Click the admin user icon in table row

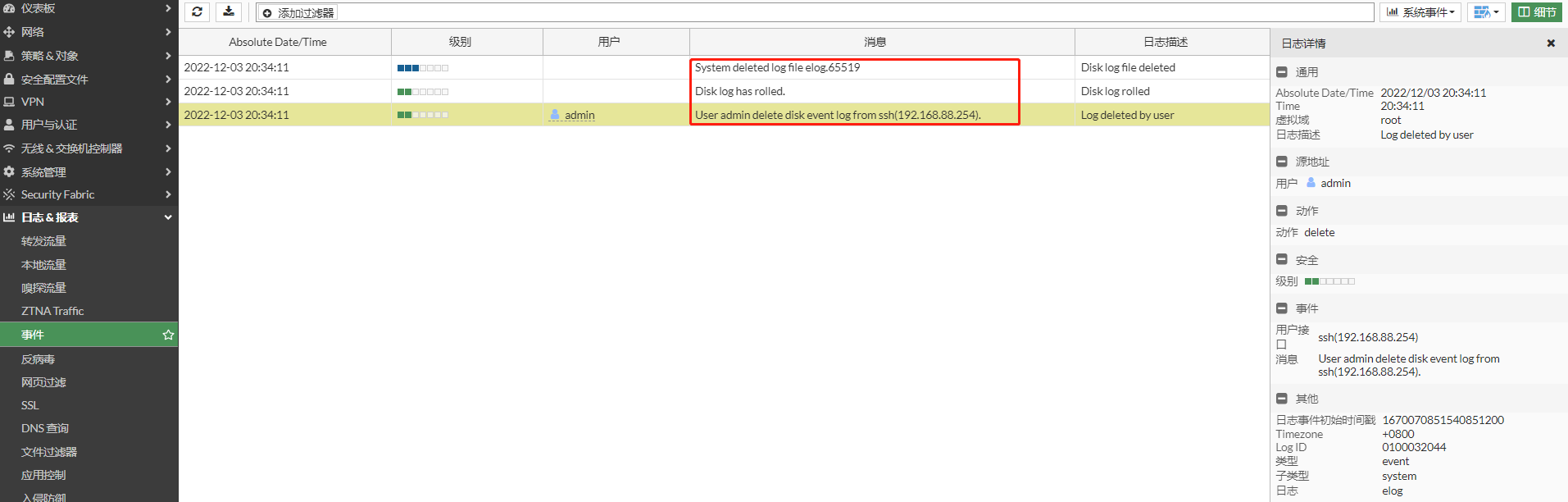click(x=555, y=115)
